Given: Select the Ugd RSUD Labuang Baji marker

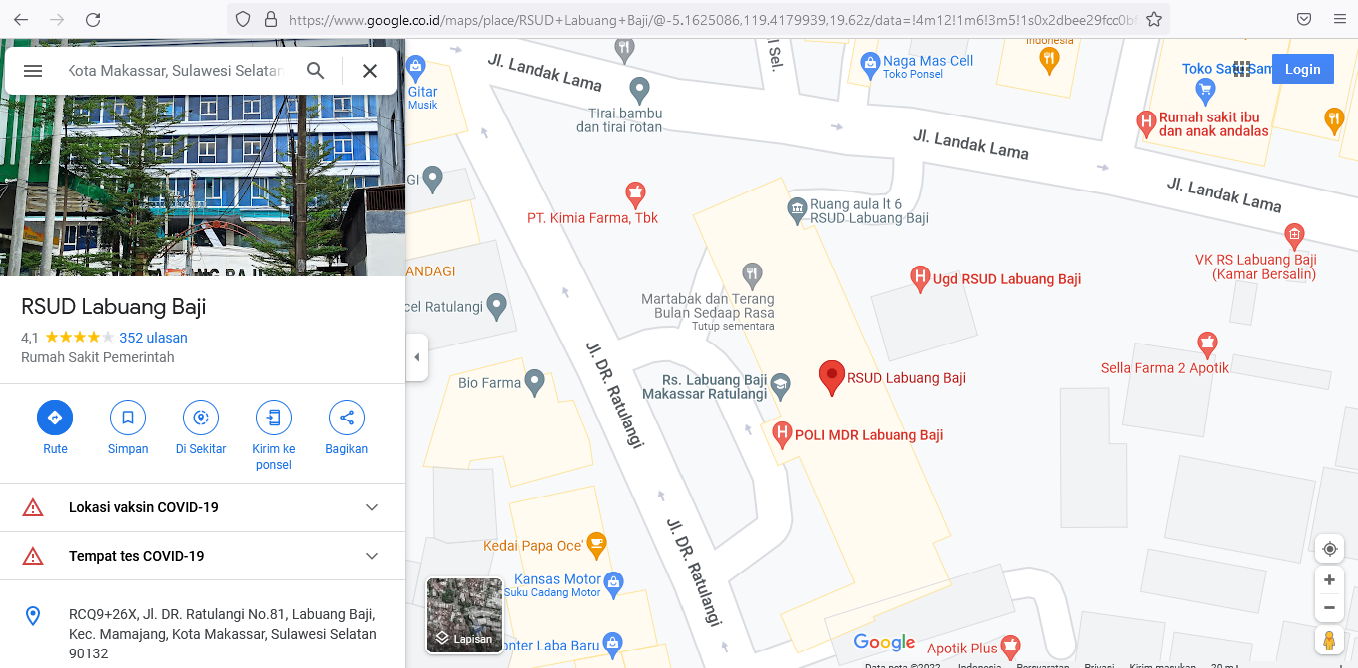Looking at the screenshot, I should click(x=920, y=279).
